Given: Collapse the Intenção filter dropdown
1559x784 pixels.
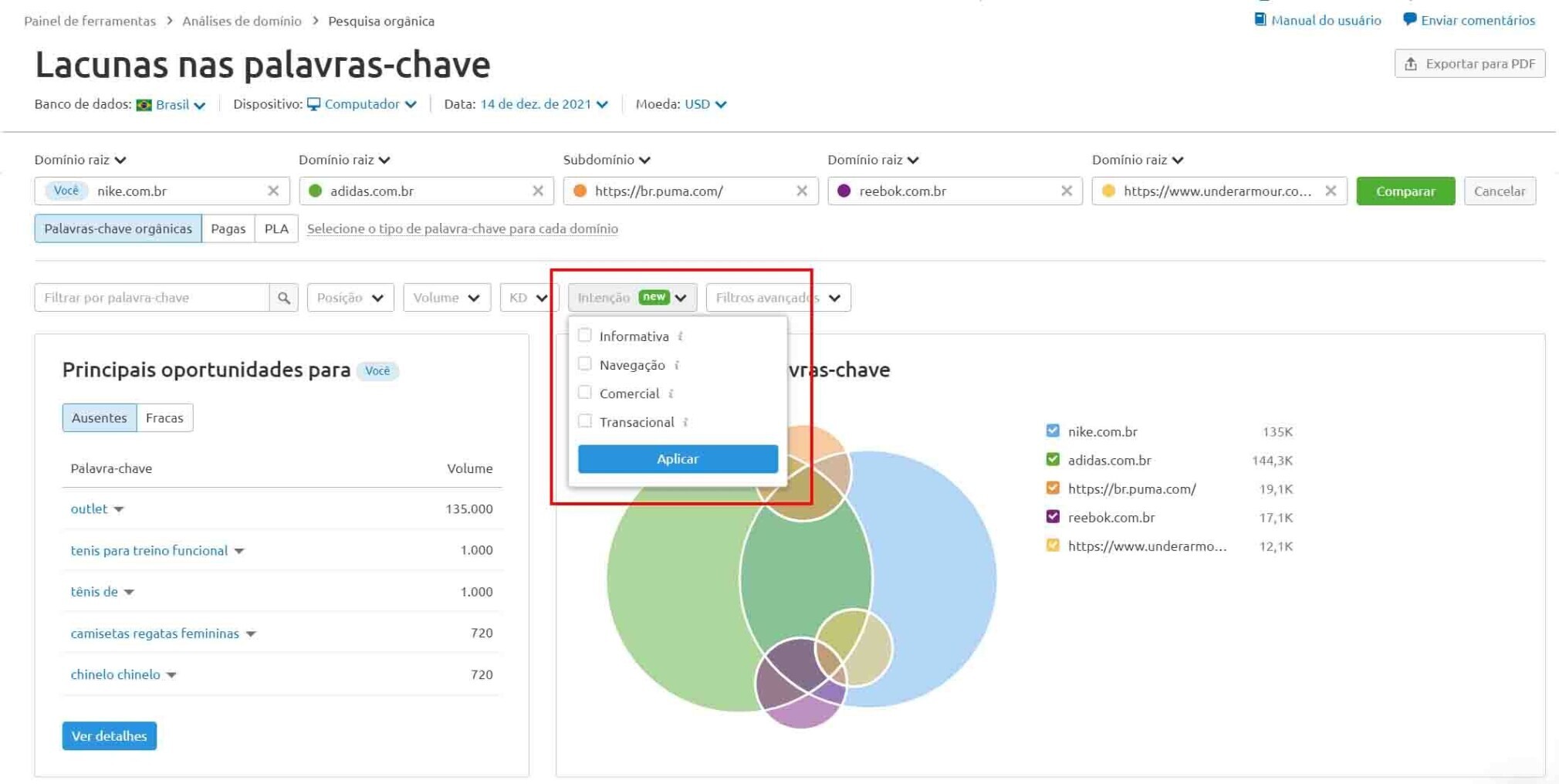Looking at the screenshot, I should click(x=632, y=298).
